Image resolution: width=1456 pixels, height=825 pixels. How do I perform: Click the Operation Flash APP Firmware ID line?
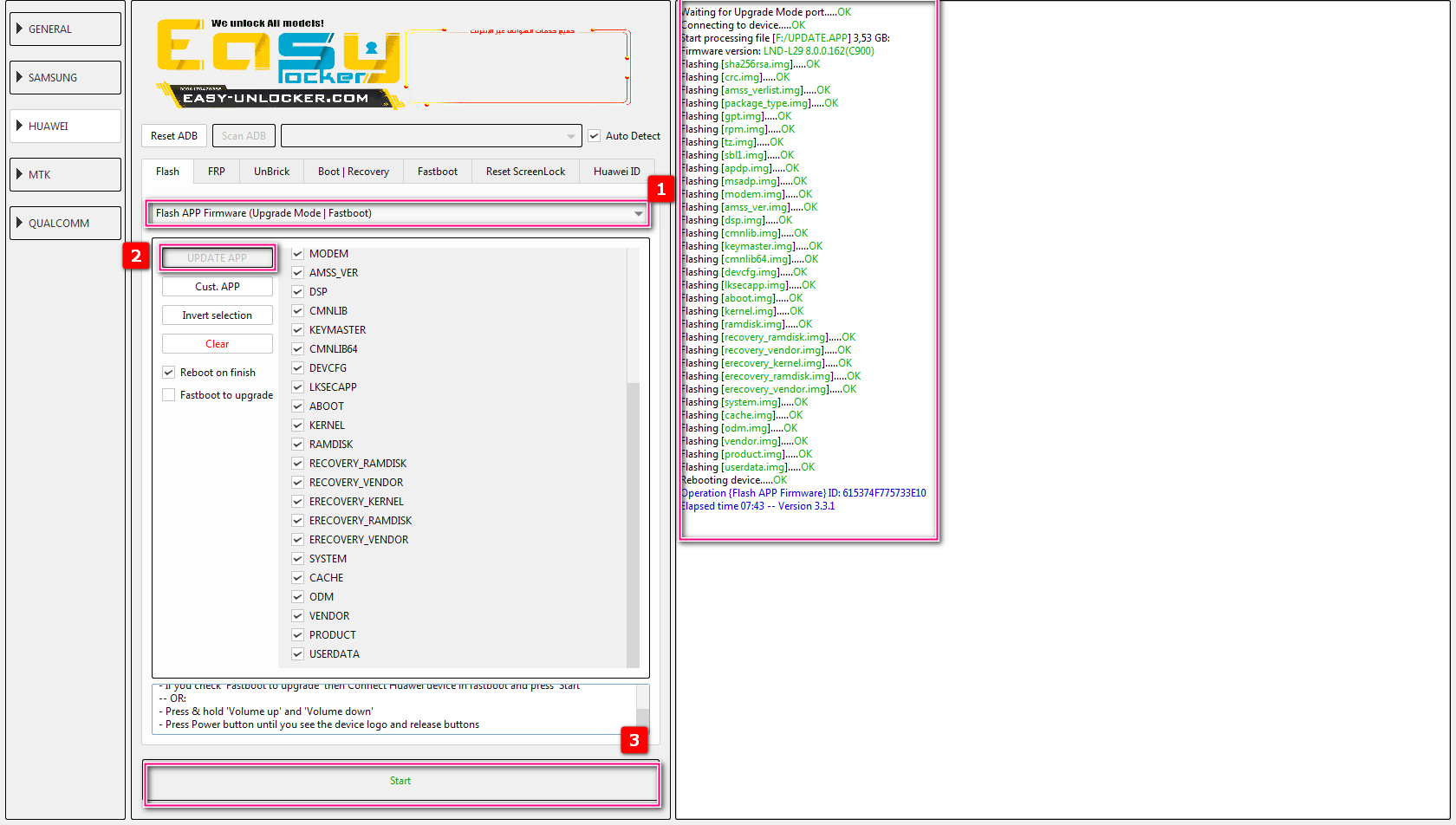click(803, 493)
